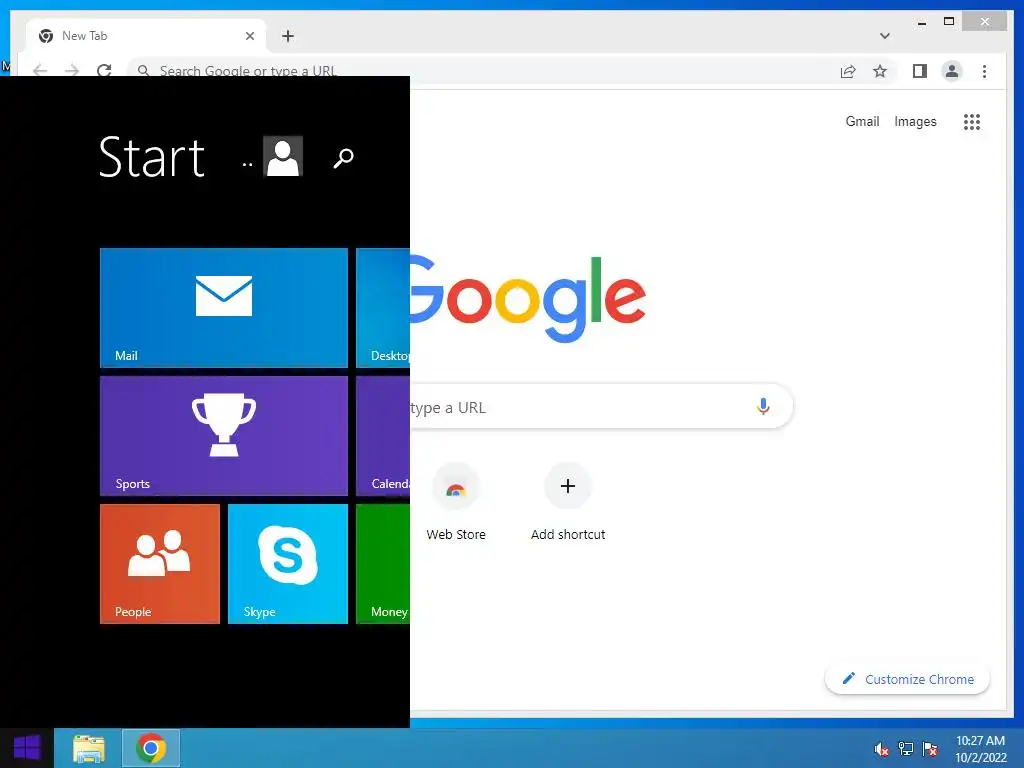
Task: Click the Start screen search magnifier
Action: (x=344, y=157)
